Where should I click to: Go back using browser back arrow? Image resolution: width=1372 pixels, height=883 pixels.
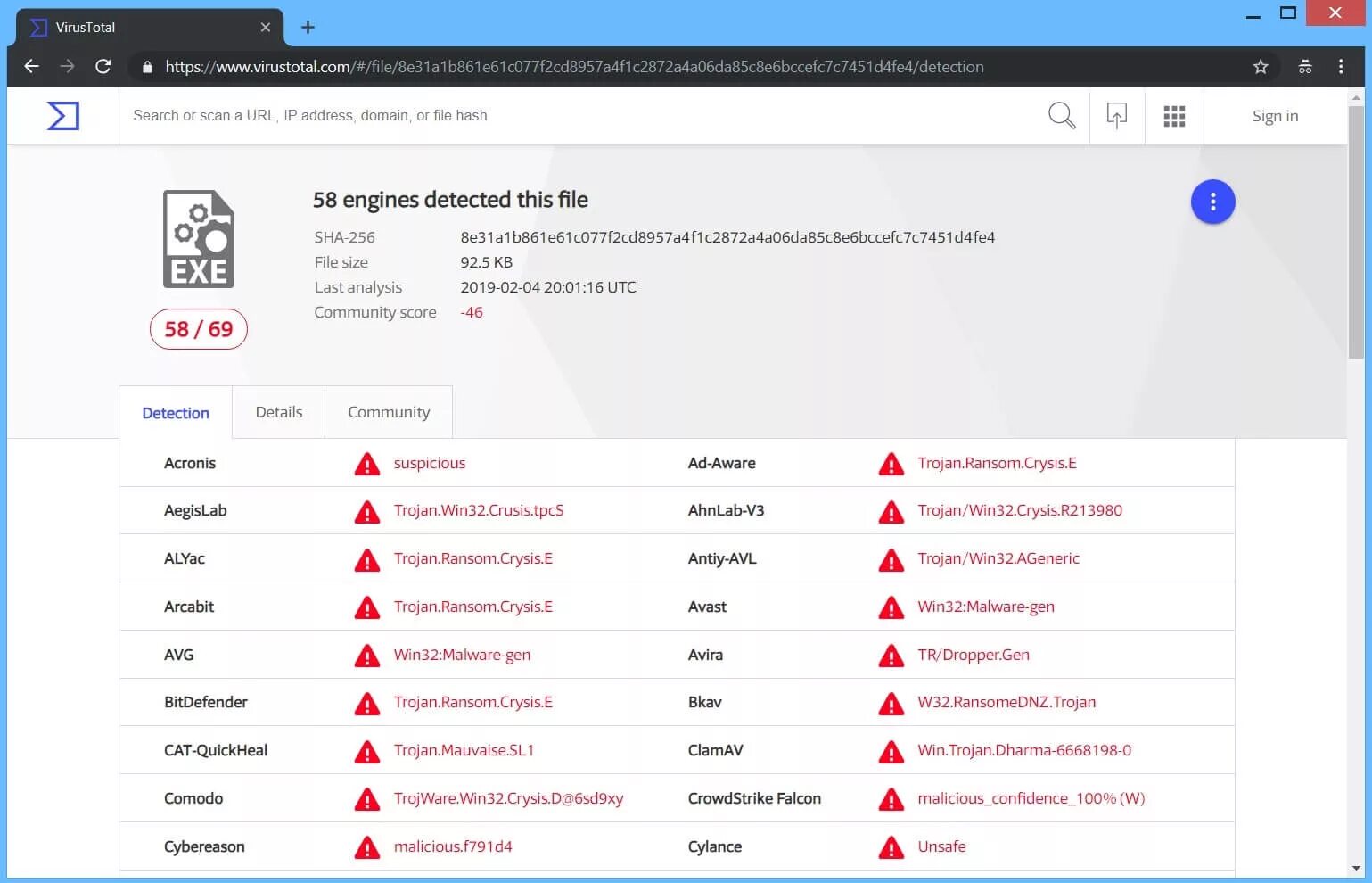[x=31, y=66]
